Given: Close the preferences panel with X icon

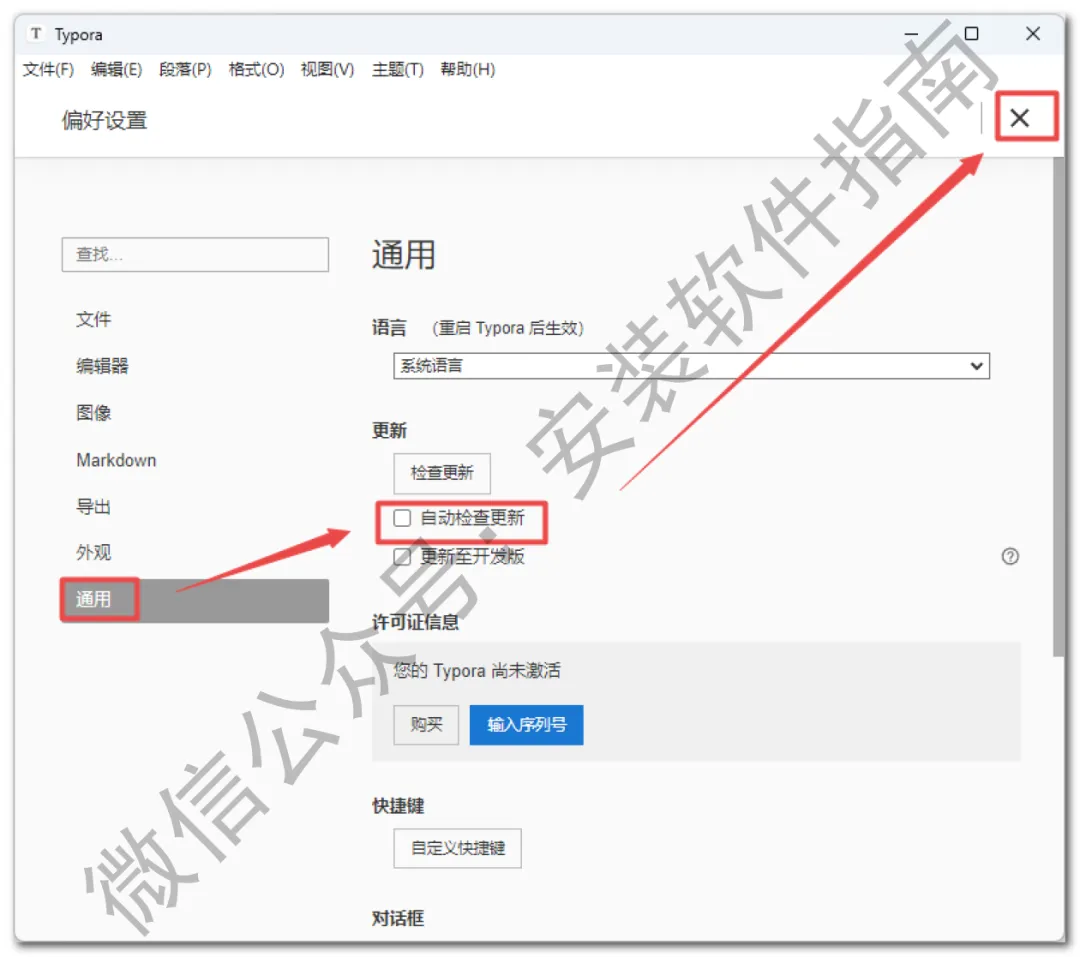Looking at the screenshot, I should (x=1019, y=118).
